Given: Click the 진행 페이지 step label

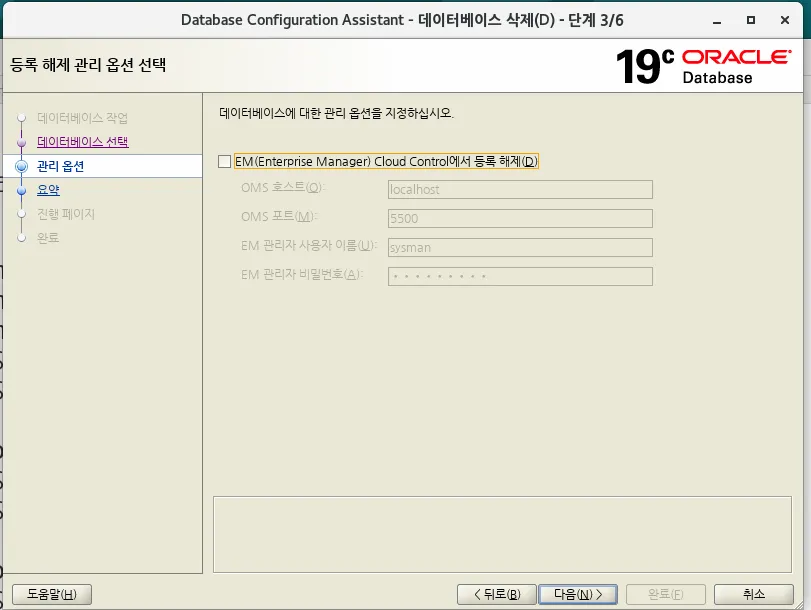Looking at the screenshot, I should 66,214.
